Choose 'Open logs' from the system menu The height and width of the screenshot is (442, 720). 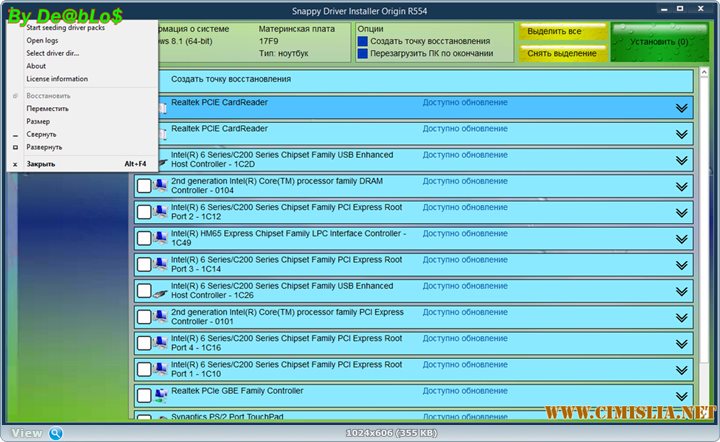click(x=42, y=40)
